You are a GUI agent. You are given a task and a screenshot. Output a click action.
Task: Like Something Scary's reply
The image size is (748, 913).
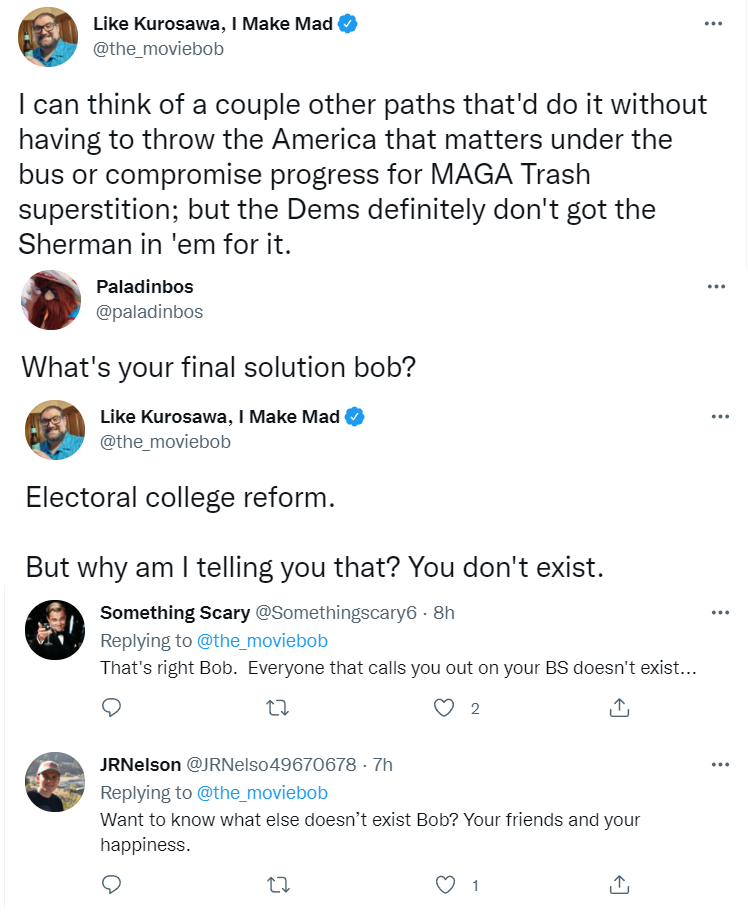[x=445, y=708]
